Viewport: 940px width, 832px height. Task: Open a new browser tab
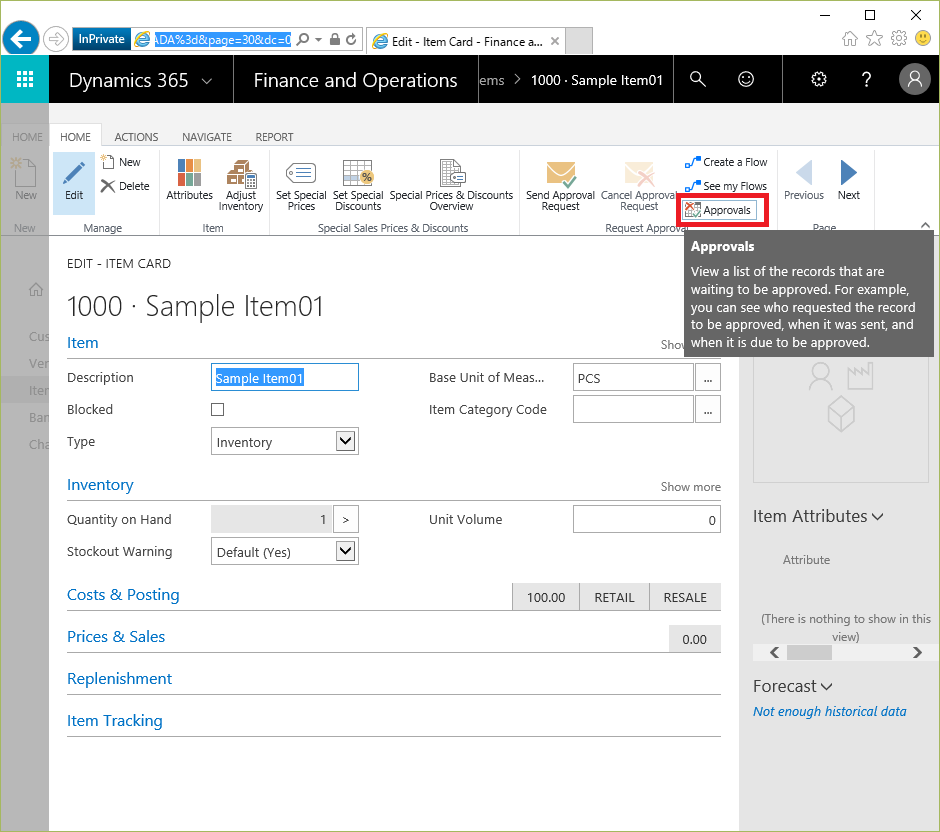(x=579, y=41)
